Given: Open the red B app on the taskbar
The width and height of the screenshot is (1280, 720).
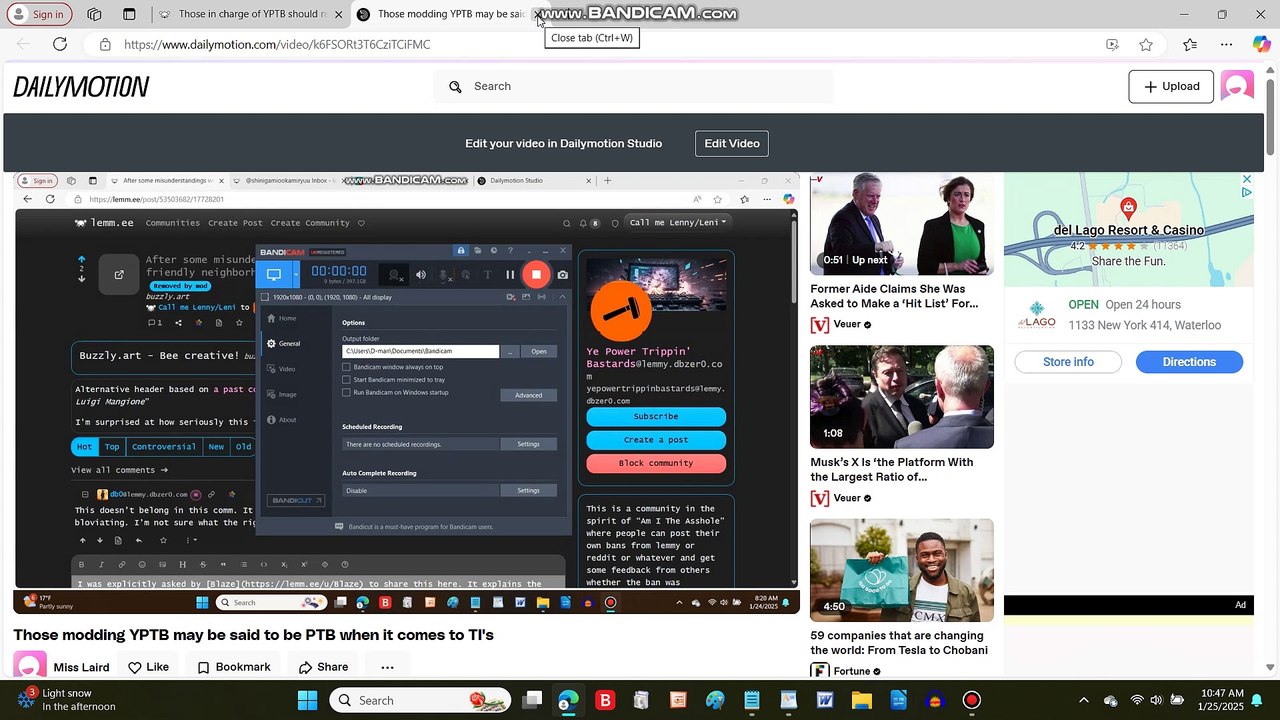Looking at the screenshot, I should [605, 700].
